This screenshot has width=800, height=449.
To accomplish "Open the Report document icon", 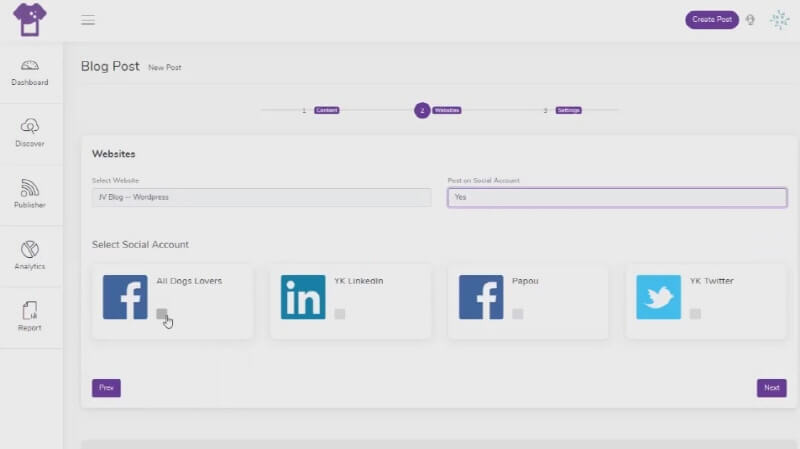I will 30,310.
